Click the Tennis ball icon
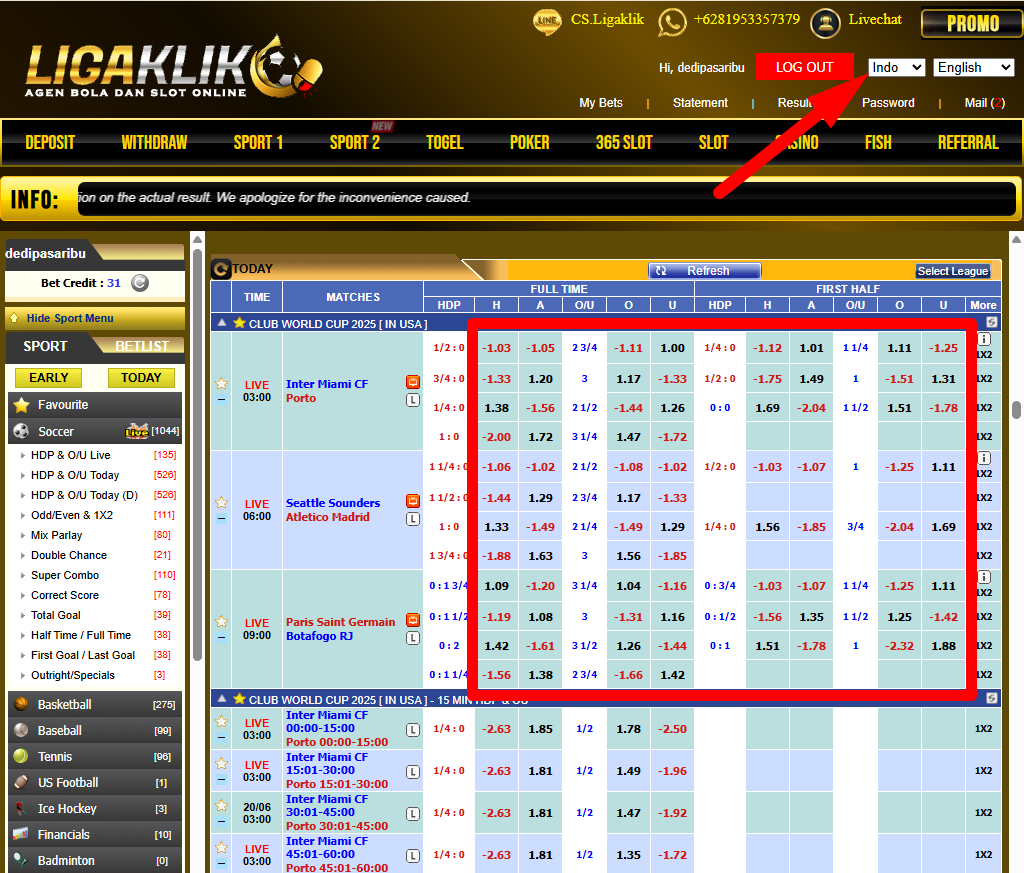Image resolution: width=1024 pixels, height=873 pixels. 21,756
